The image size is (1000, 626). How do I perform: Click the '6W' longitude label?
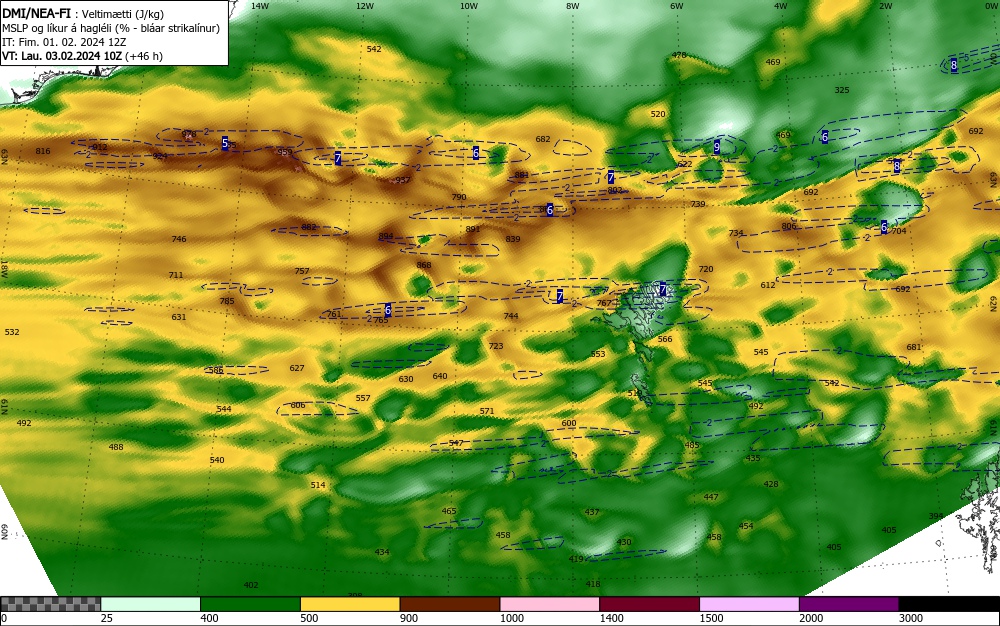coord(677,6)
